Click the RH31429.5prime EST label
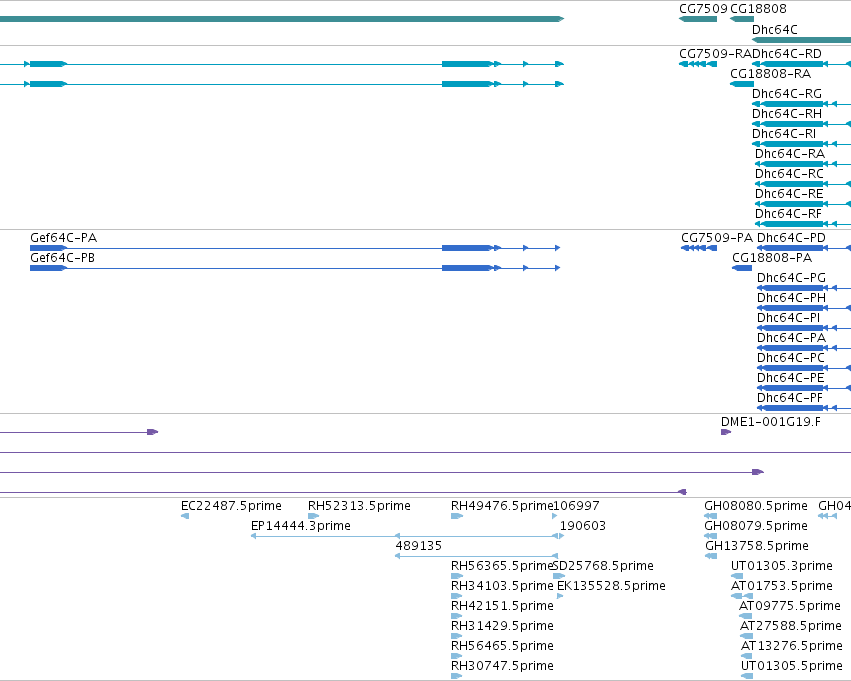The width and height of the screenshot is (851, 681). [x=503, y=626]
